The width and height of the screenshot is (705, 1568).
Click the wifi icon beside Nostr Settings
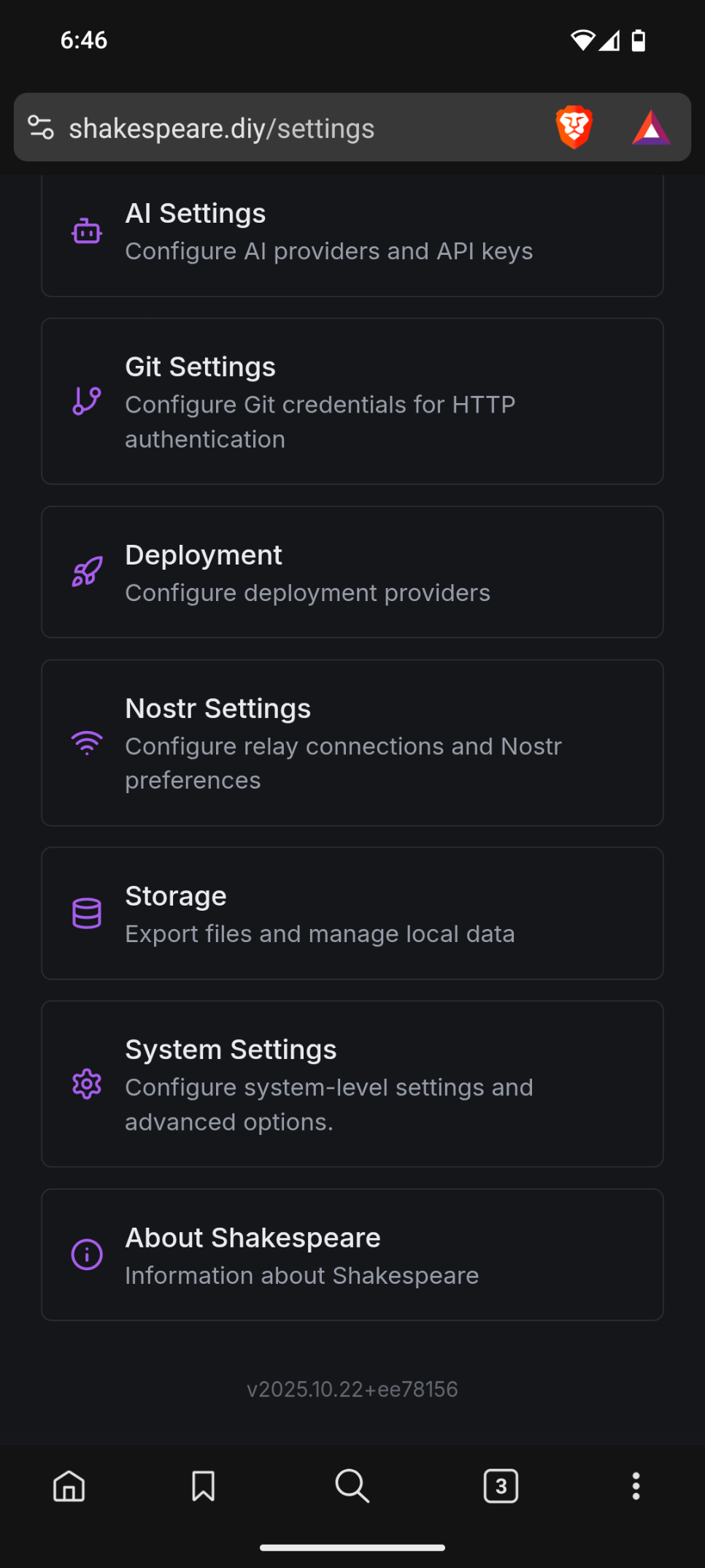click(x=87, y=743)
